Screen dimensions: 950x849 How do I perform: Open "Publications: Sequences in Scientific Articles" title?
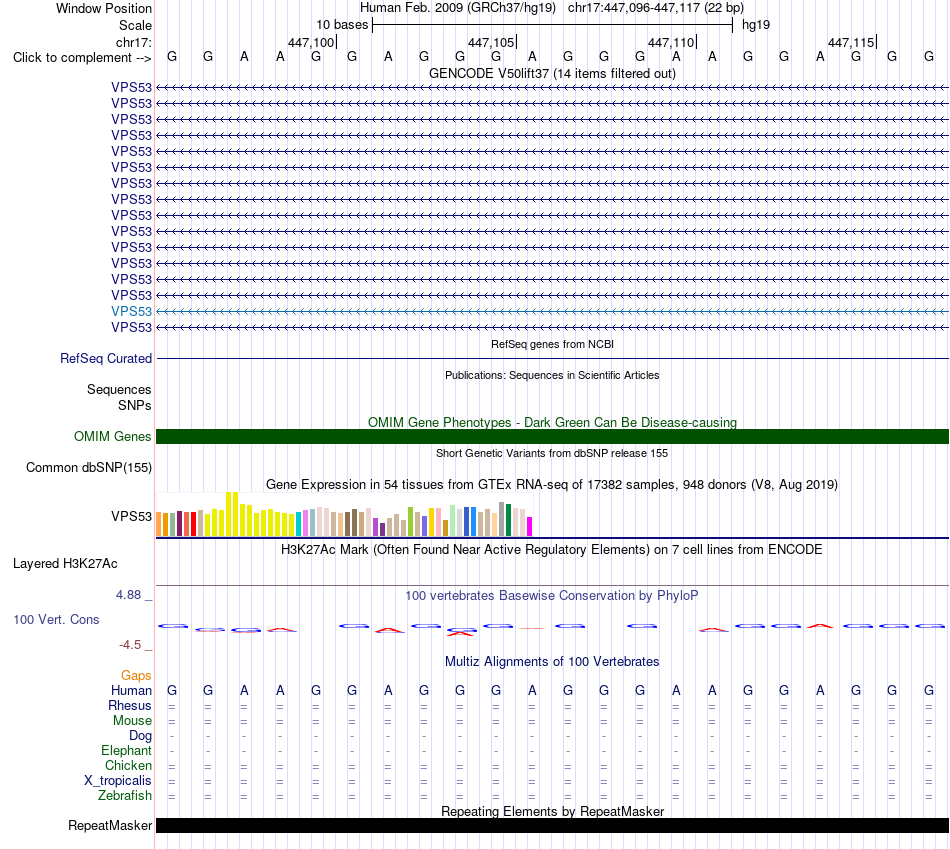[x=552, y=375]
